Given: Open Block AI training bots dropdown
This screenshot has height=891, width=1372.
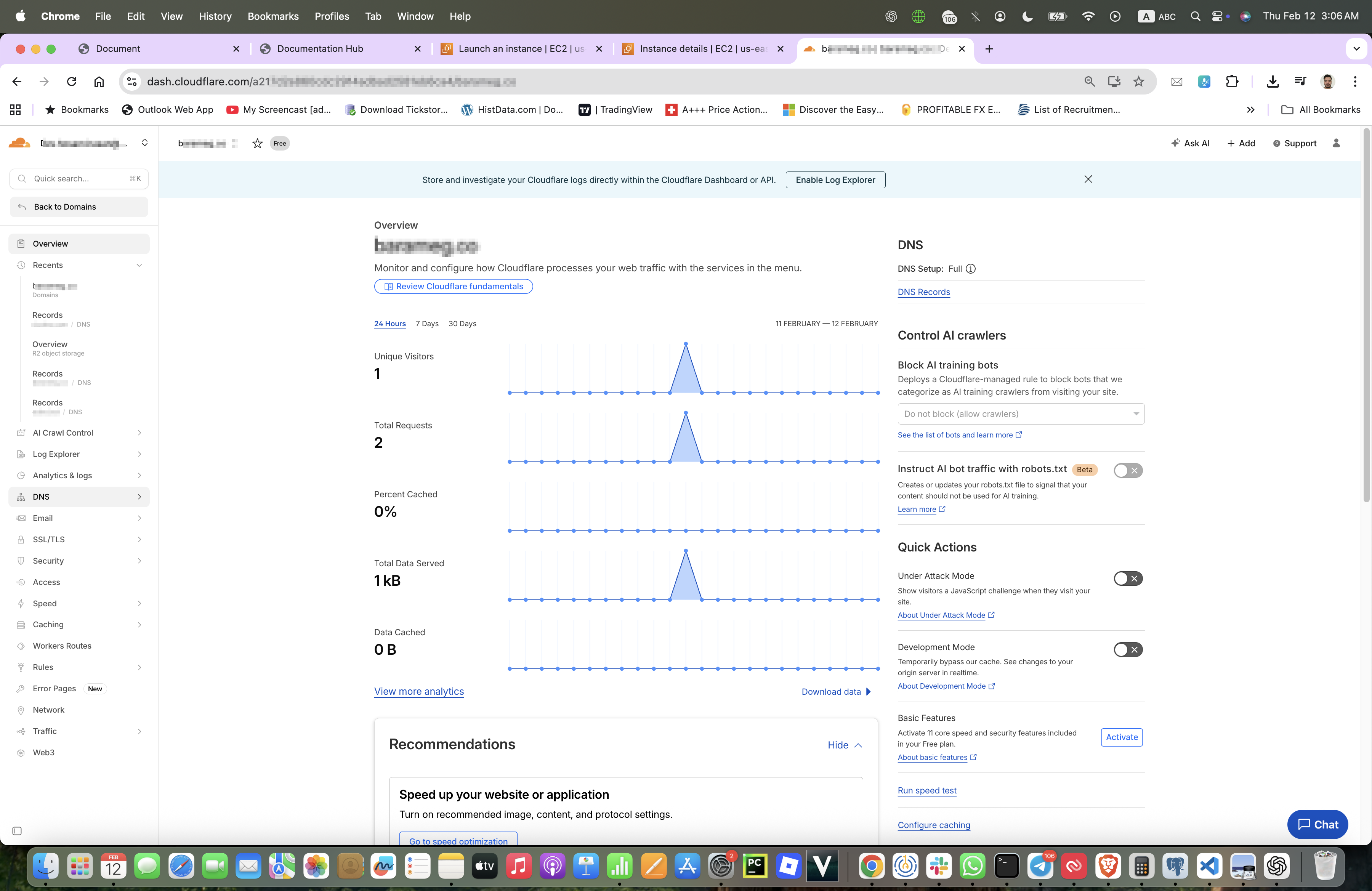Looking at the screenshot, I should coord(1020,414).
